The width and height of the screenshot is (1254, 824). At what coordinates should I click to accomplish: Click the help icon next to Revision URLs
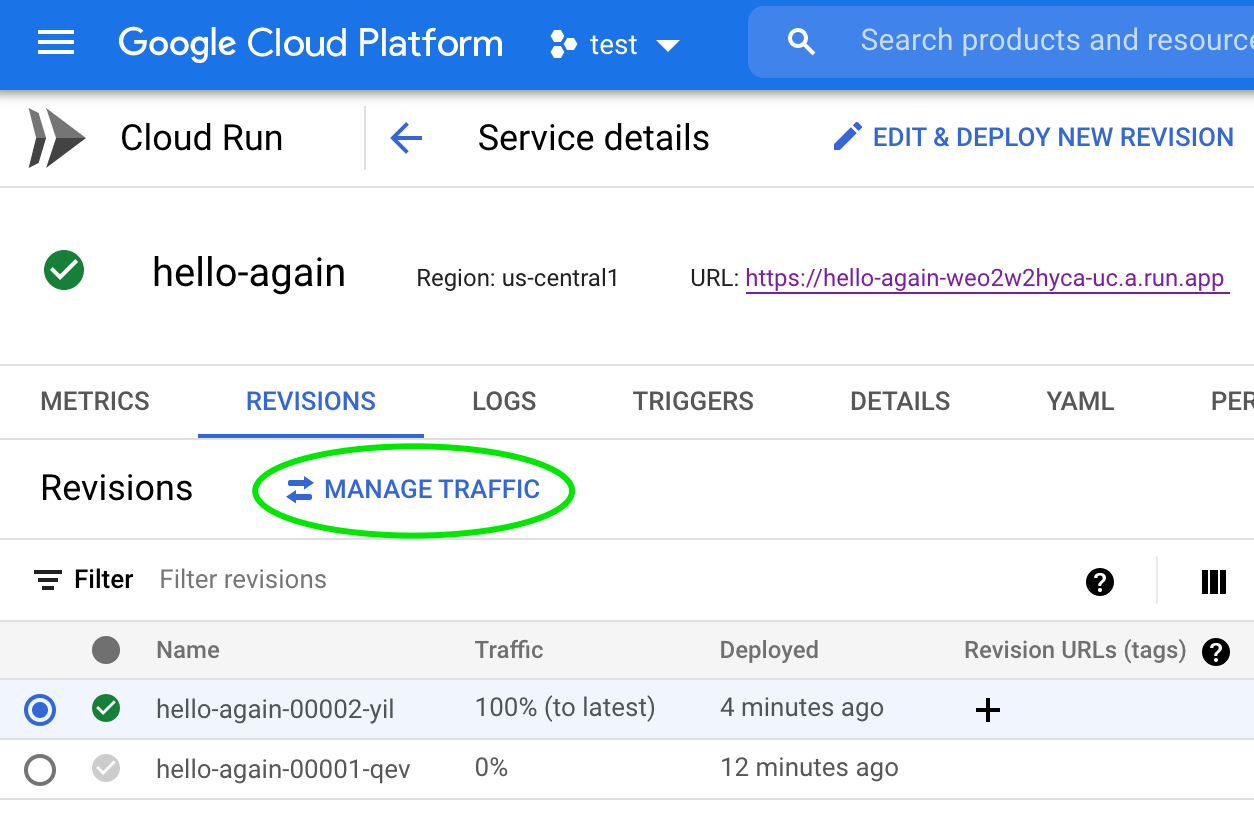tap(1216, 651)
